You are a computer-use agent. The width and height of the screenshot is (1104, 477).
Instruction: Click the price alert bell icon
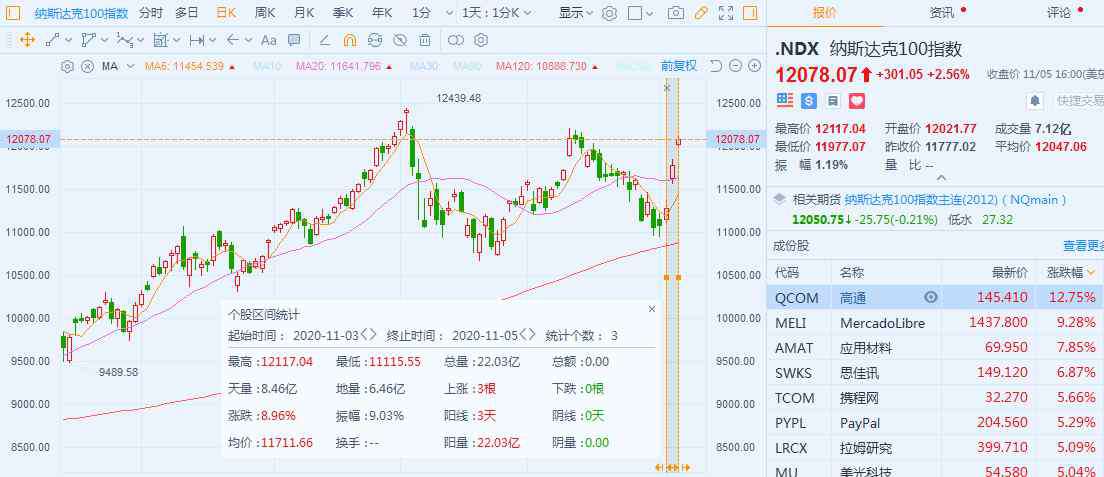coord(1035,101)
